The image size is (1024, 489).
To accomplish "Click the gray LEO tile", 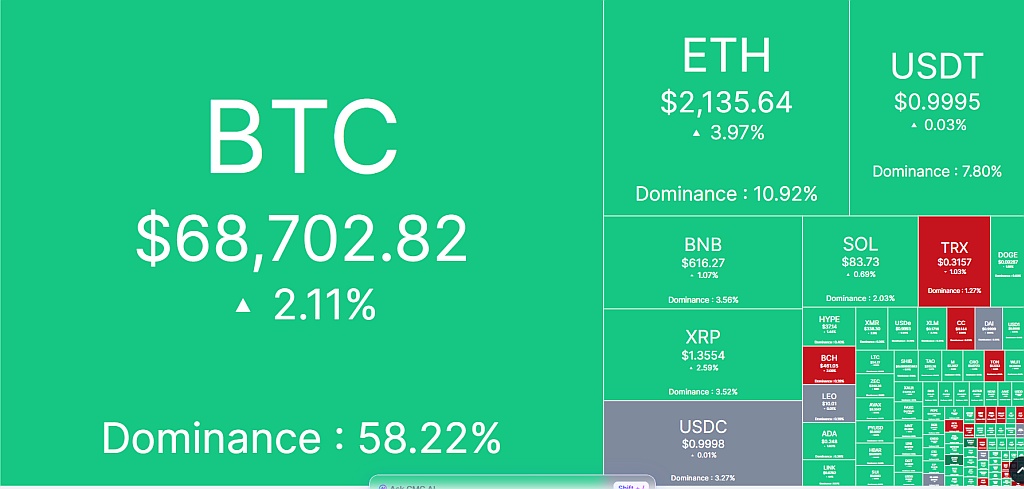I will [829, 402].
